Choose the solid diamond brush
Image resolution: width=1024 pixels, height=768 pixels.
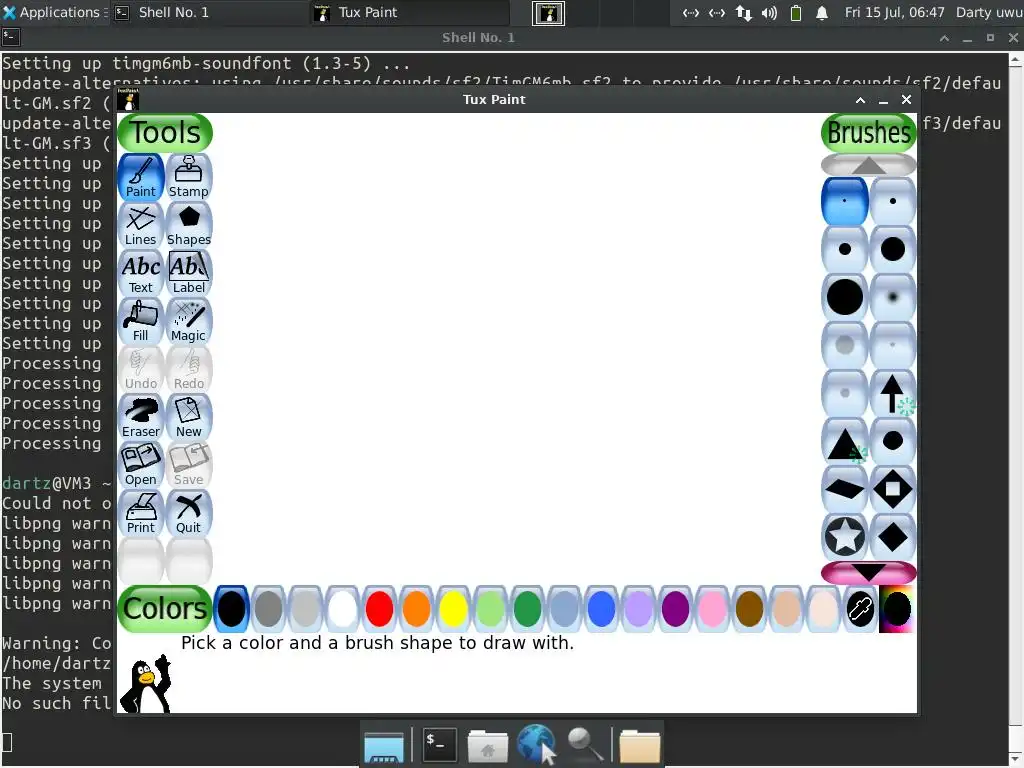893,537
